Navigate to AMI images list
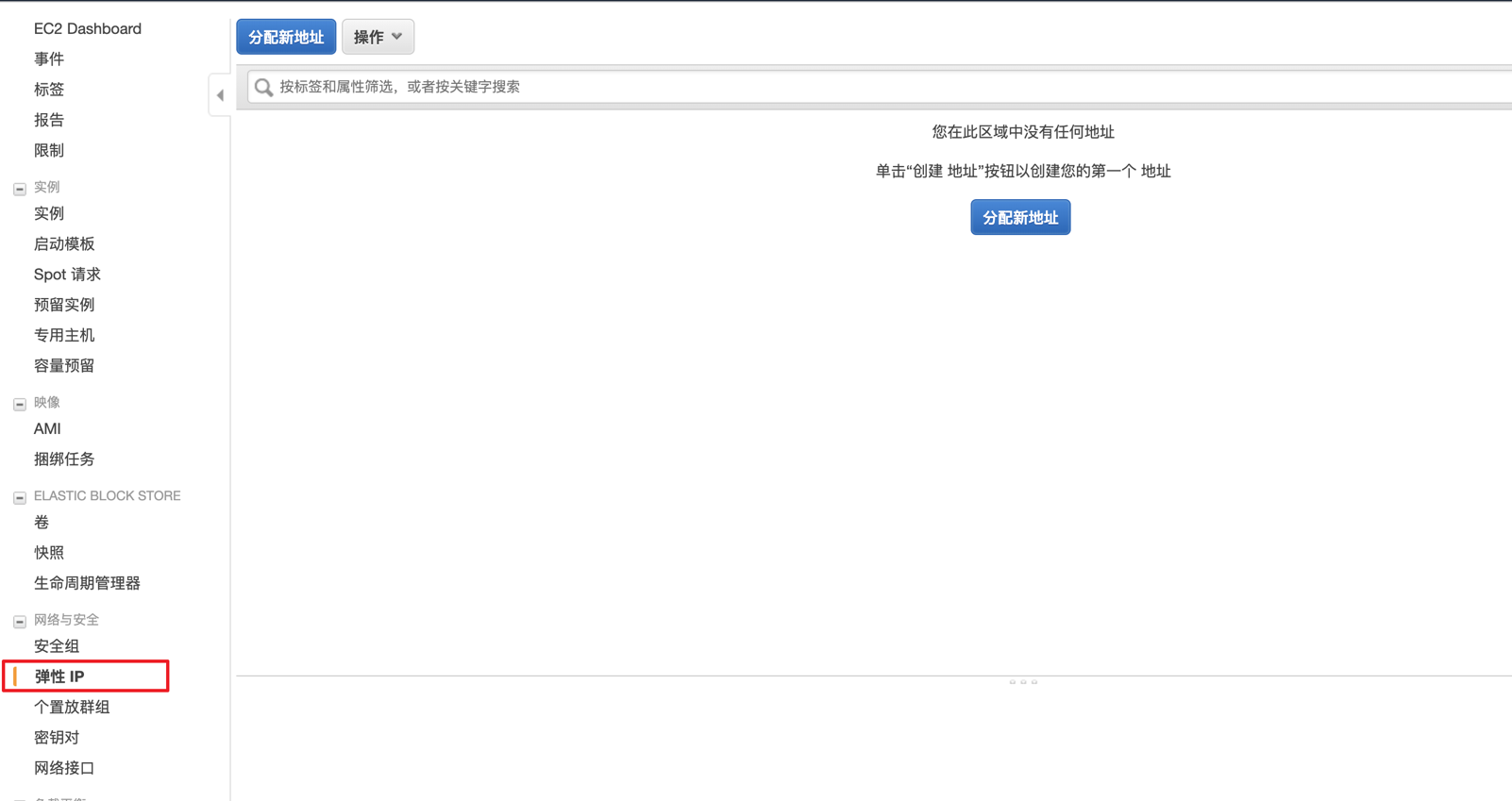1512x801 pixels. point(47,429)
